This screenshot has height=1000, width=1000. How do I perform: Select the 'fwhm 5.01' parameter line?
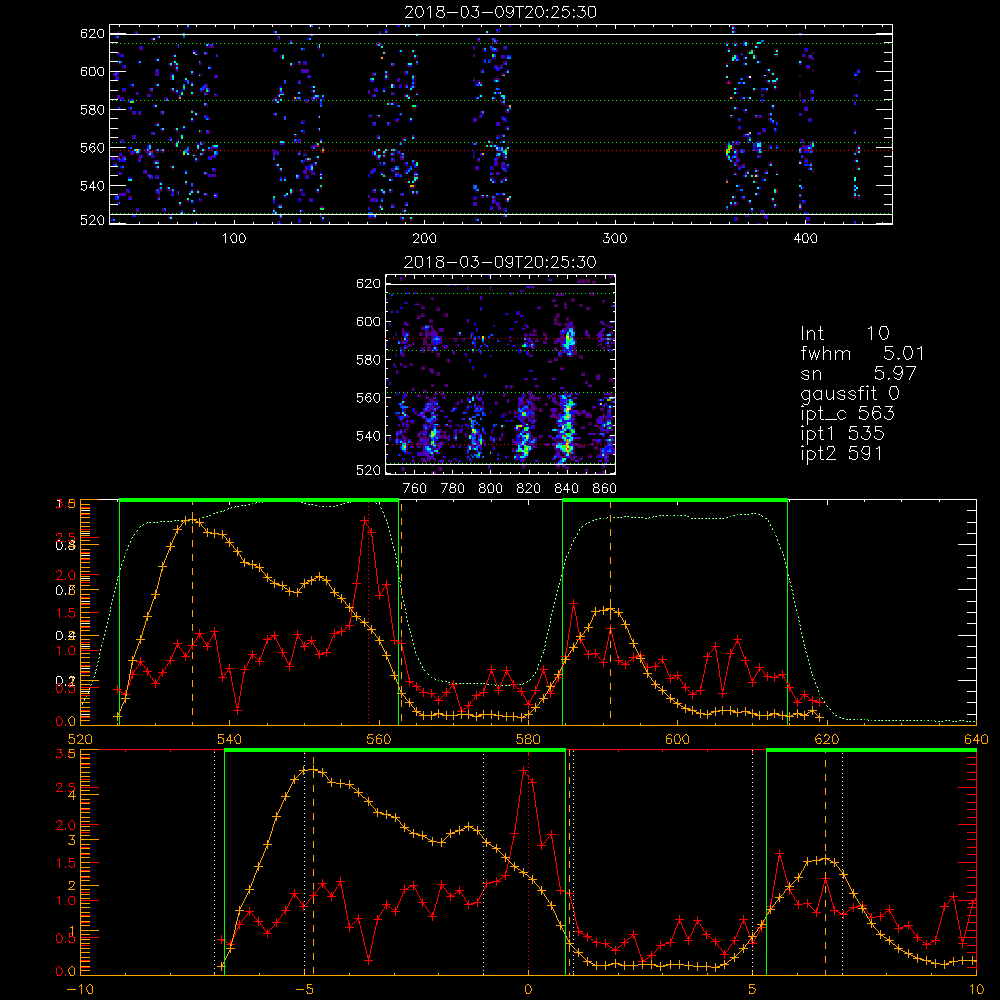862,353
